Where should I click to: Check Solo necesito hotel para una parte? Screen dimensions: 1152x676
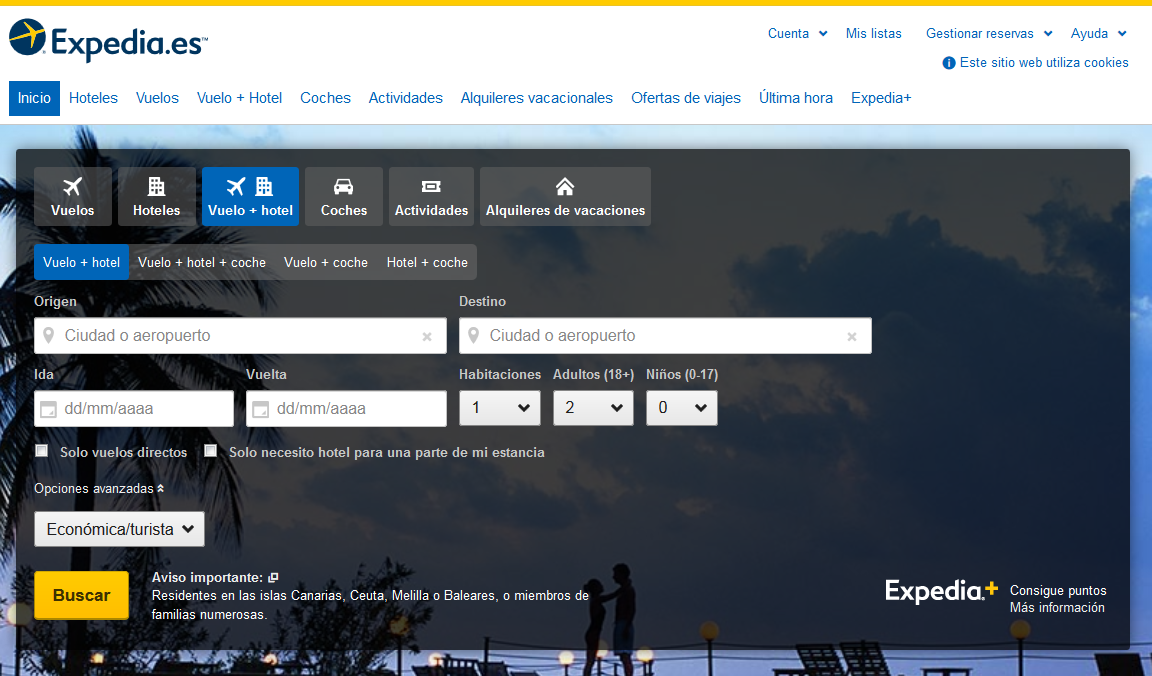211,450
